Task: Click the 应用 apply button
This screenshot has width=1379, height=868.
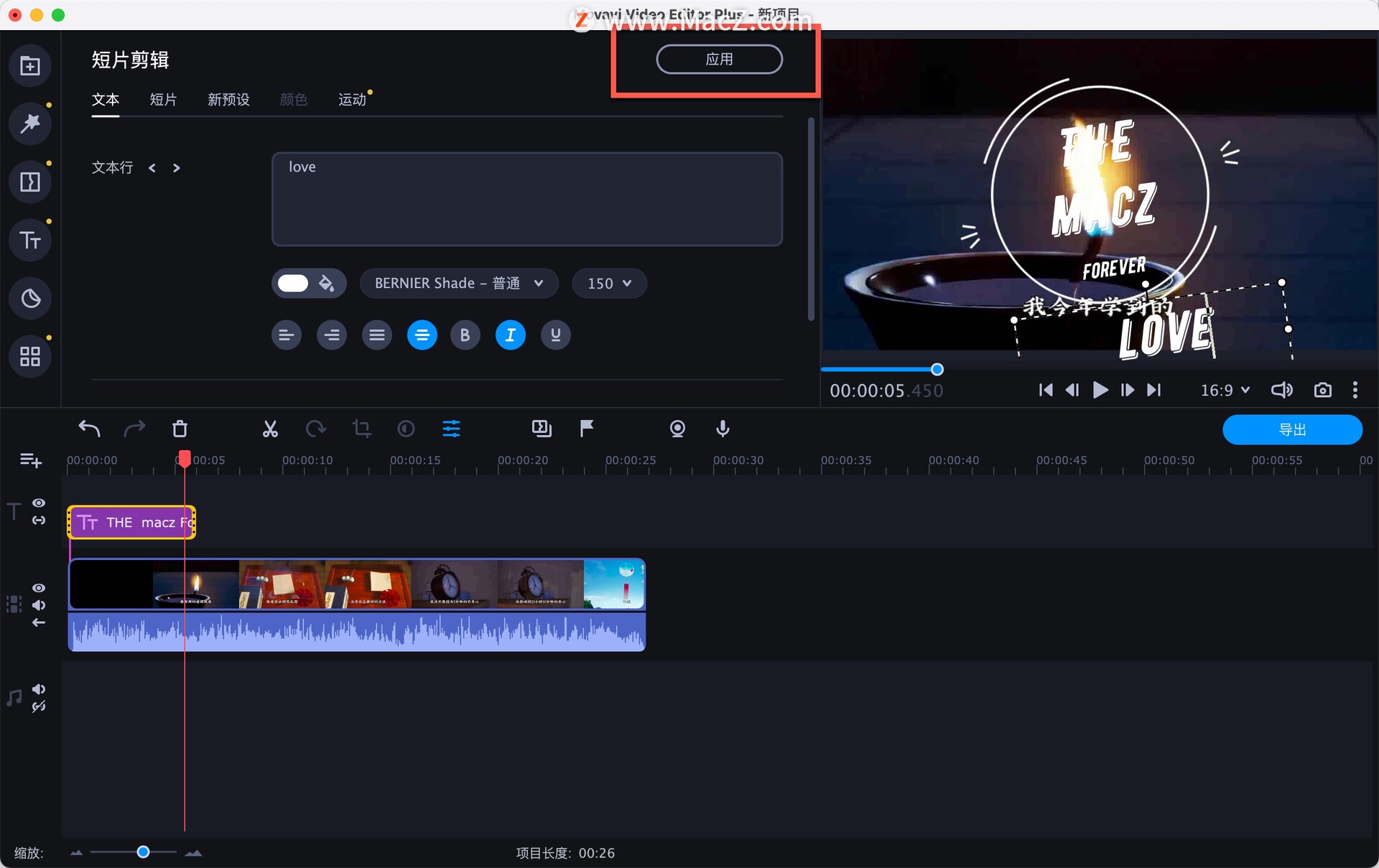Action: [719, 60]
